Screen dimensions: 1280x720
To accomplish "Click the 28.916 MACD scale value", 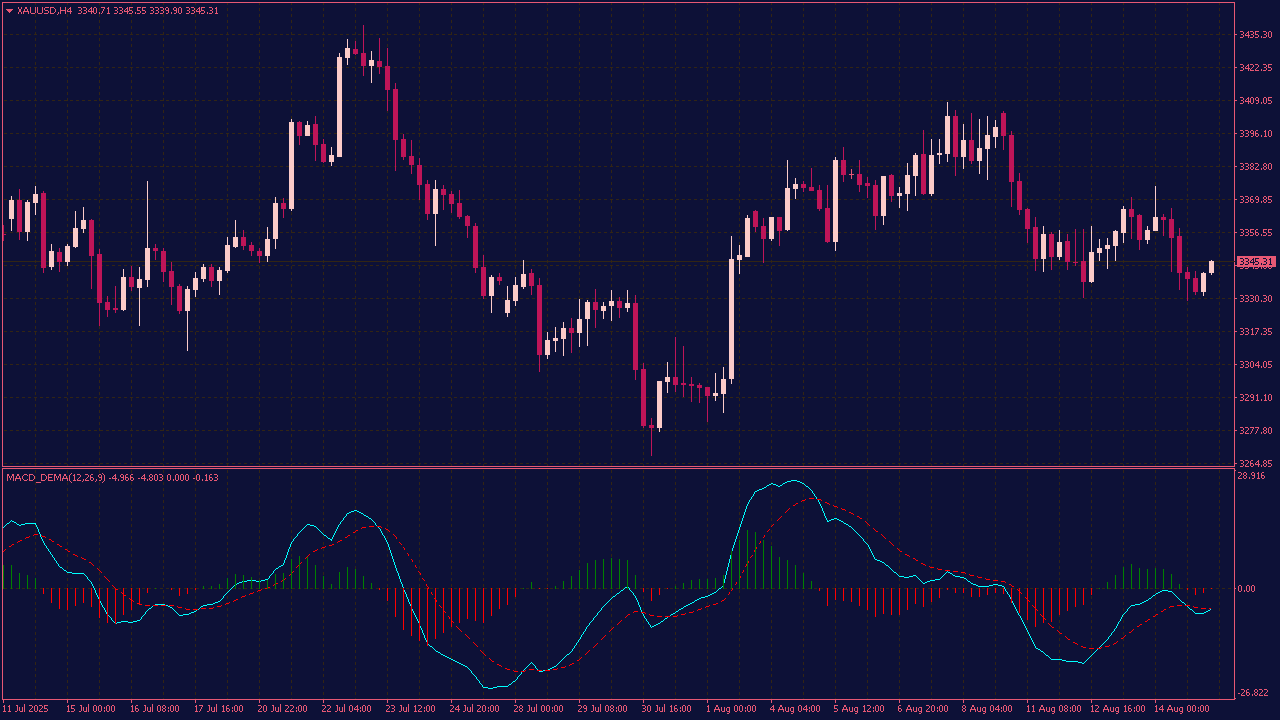I will (1251, 476).
